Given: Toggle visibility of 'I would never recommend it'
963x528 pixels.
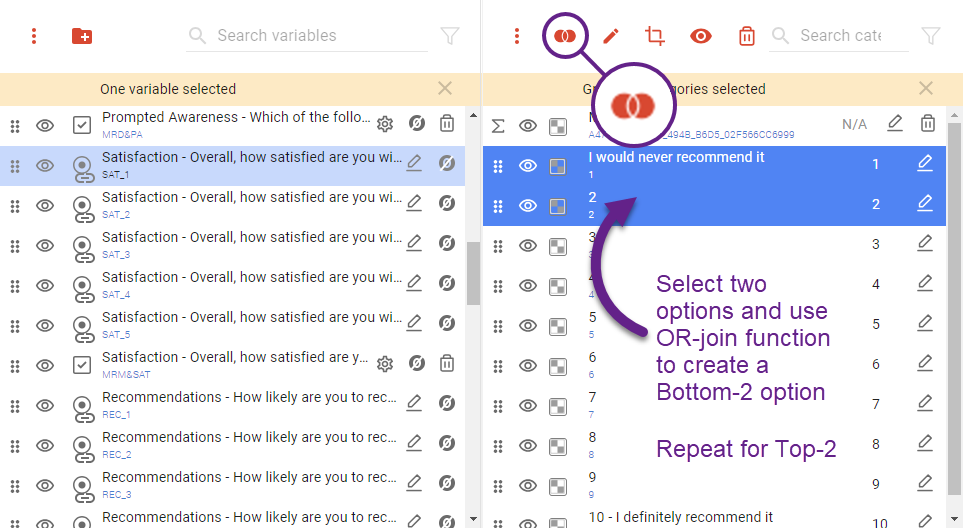Looking at the screenshot, I should pos(528,165).
